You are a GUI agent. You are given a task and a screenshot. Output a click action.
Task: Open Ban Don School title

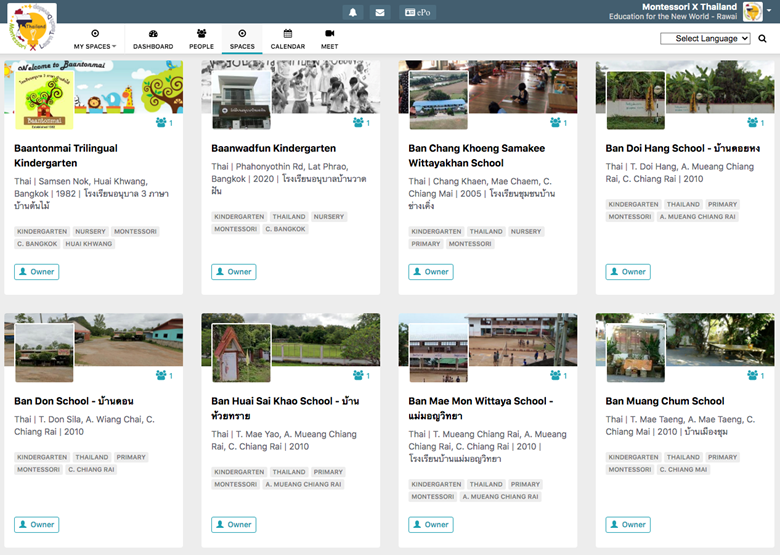pos(74,401)
